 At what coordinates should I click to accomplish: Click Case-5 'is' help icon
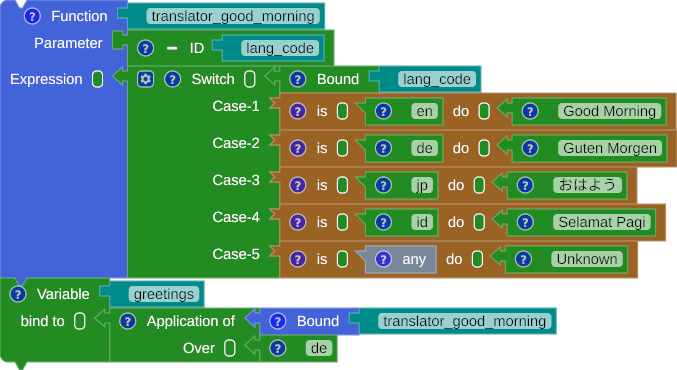tap(297, 259)
